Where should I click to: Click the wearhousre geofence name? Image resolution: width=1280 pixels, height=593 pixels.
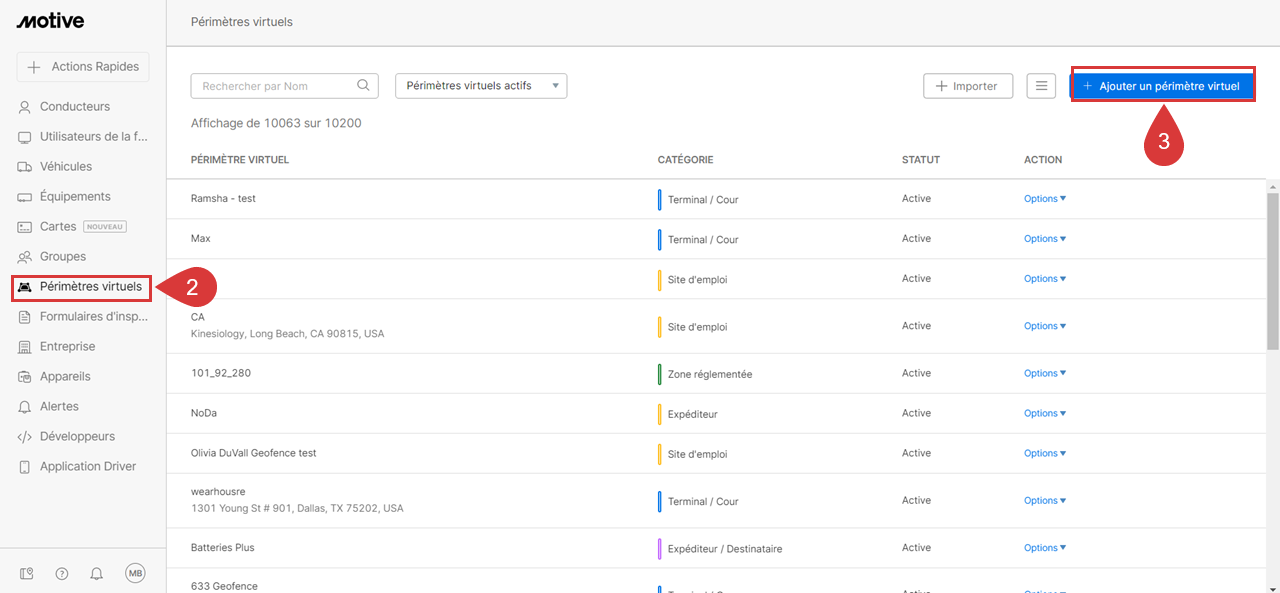point(218,492)
